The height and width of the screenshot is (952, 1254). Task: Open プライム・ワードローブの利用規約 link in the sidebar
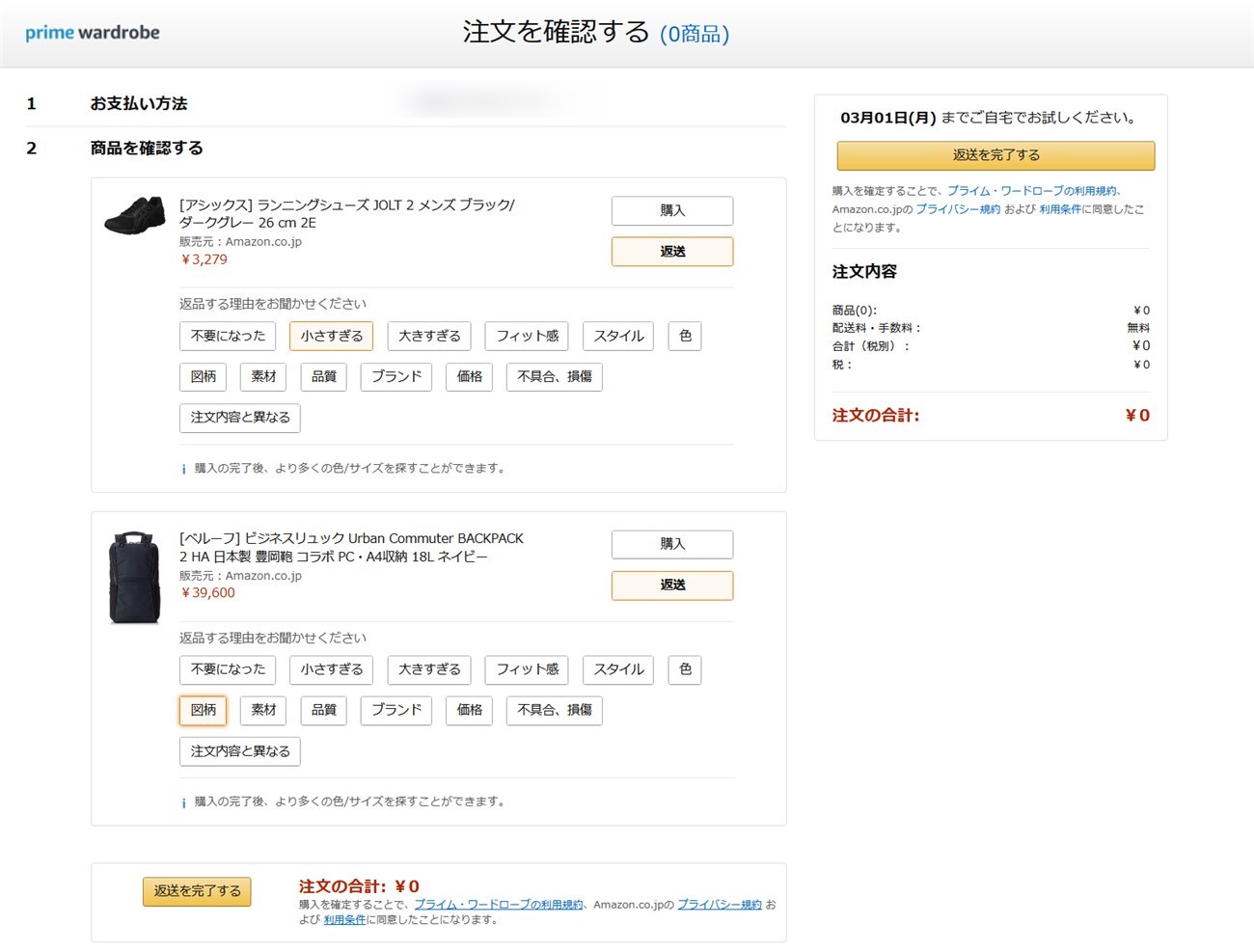pyautogui.click(x=1031, y=191)
